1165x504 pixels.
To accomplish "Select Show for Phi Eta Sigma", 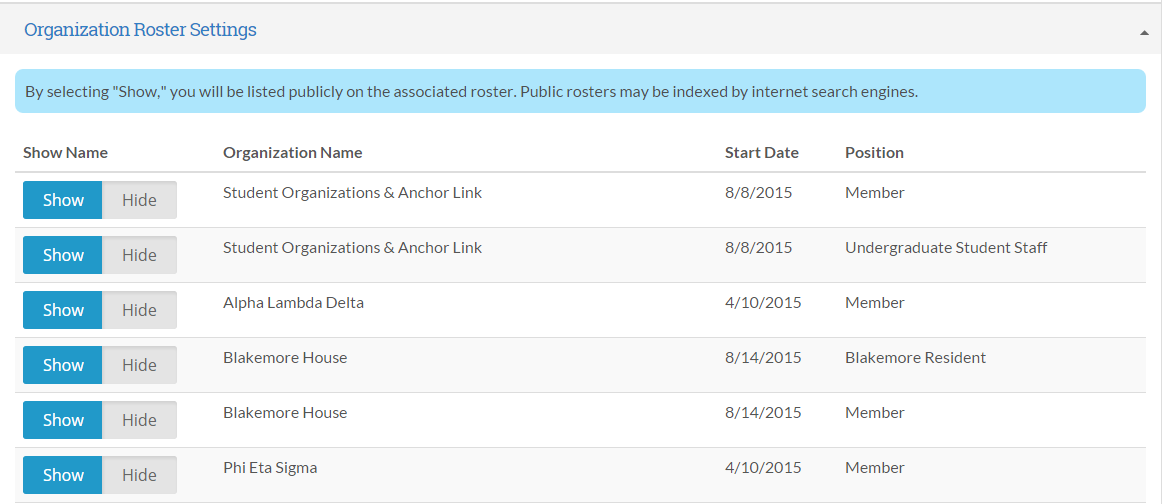I will (63, 475).
